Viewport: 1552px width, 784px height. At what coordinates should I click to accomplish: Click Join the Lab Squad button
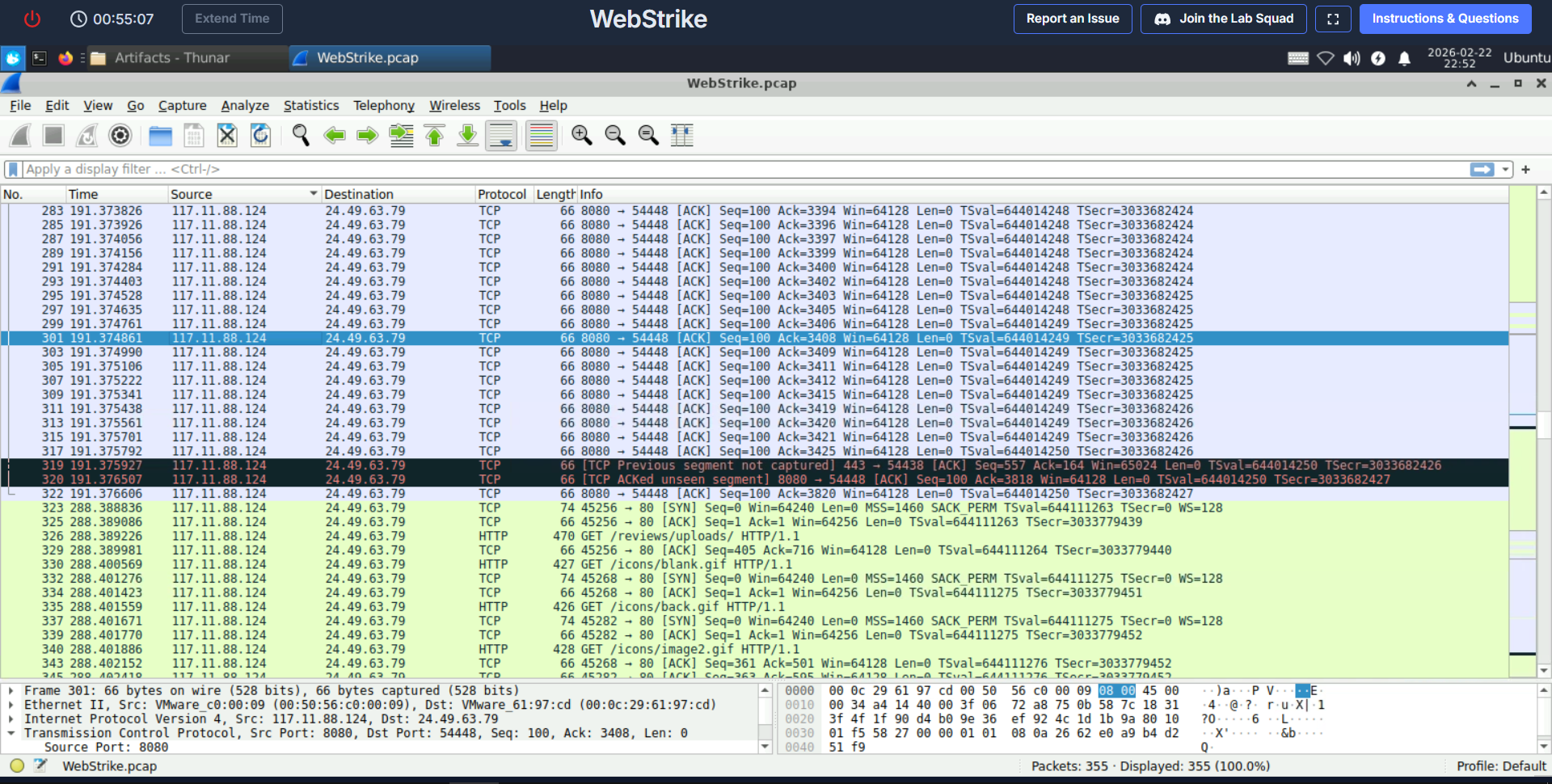point(1223,19)
